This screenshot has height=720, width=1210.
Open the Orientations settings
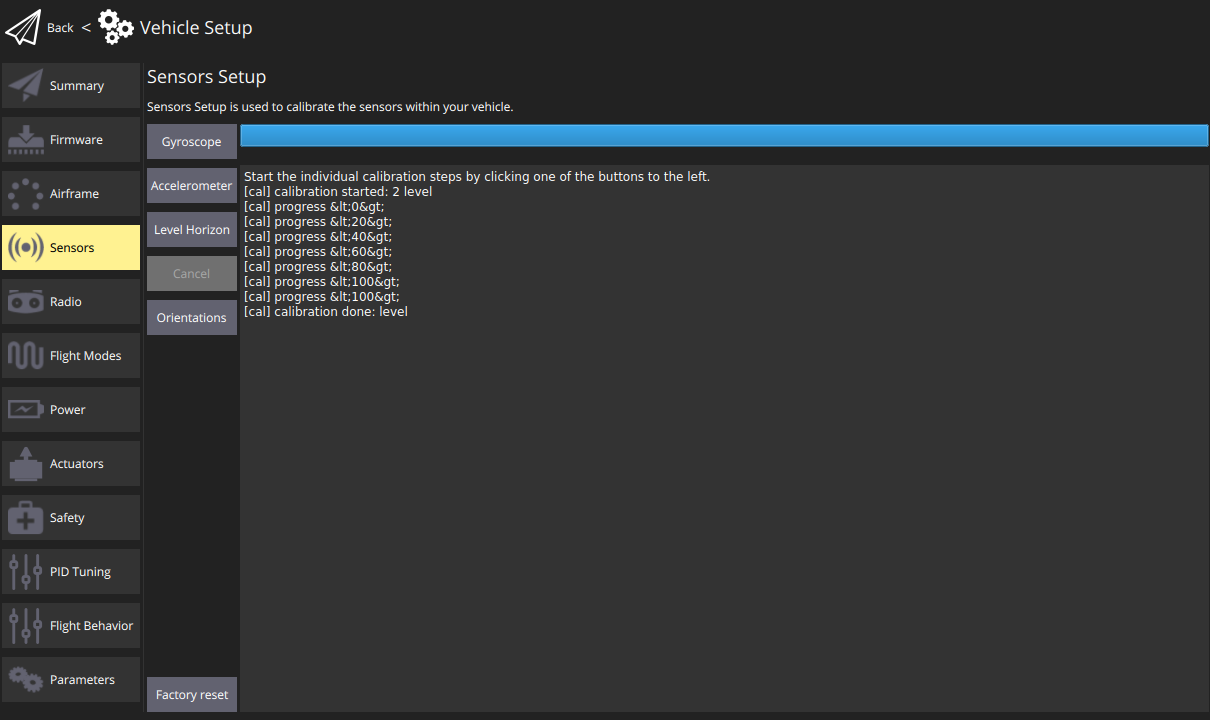point(192,318)
